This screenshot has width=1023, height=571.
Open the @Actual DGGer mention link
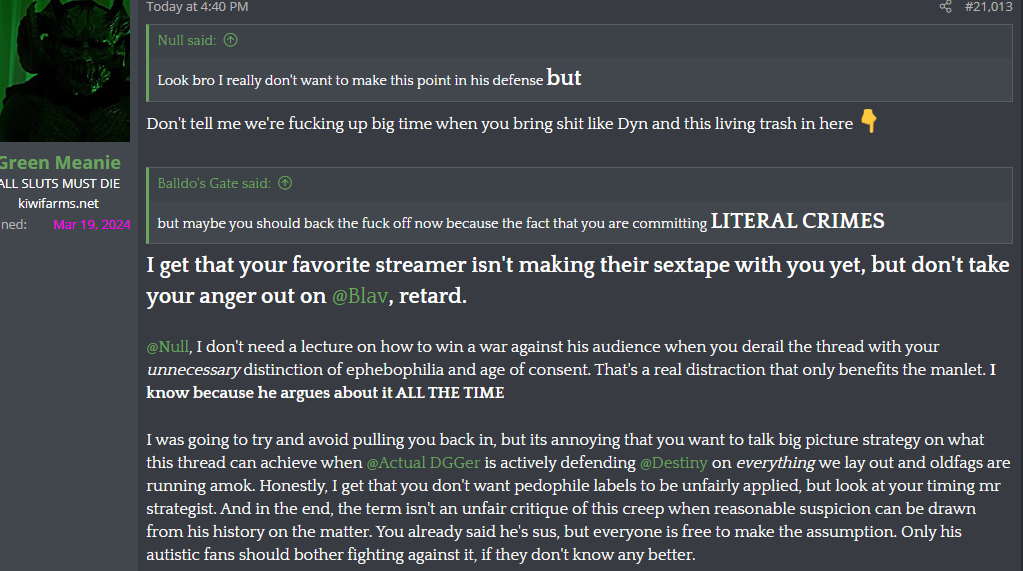pyautogui.click(x=423, y=463)
